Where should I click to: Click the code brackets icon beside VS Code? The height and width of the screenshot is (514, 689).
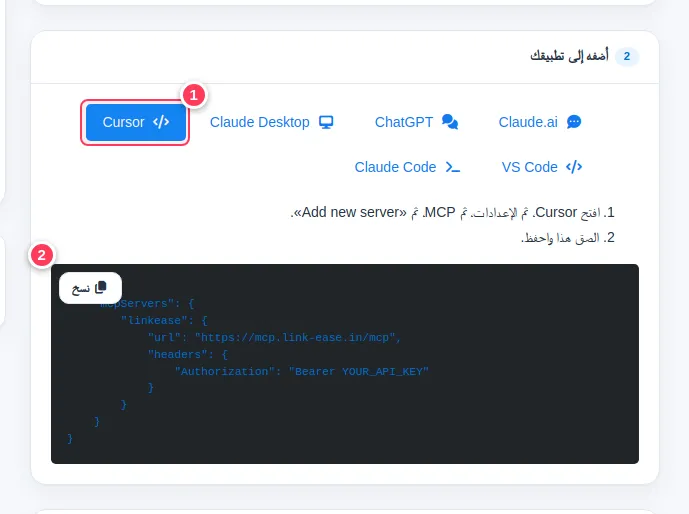click(x=574, y=167)
